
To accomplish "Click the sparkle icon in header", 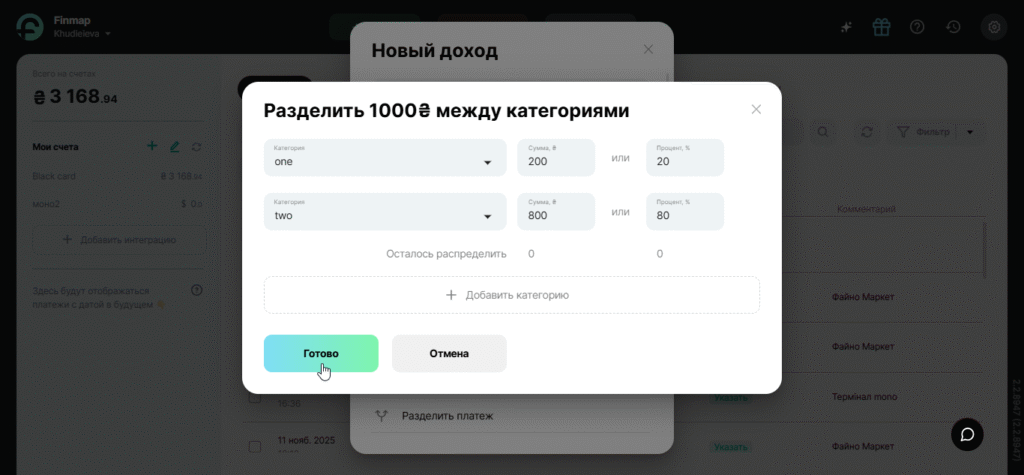I will (845, 27).
